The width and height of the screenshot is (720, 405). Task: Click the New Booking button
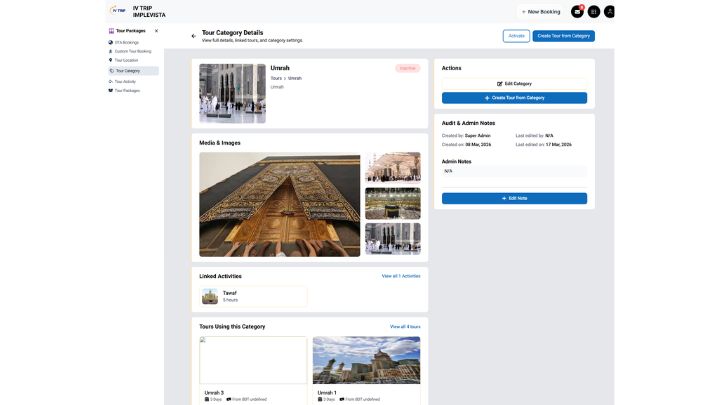tap(541, 12)
